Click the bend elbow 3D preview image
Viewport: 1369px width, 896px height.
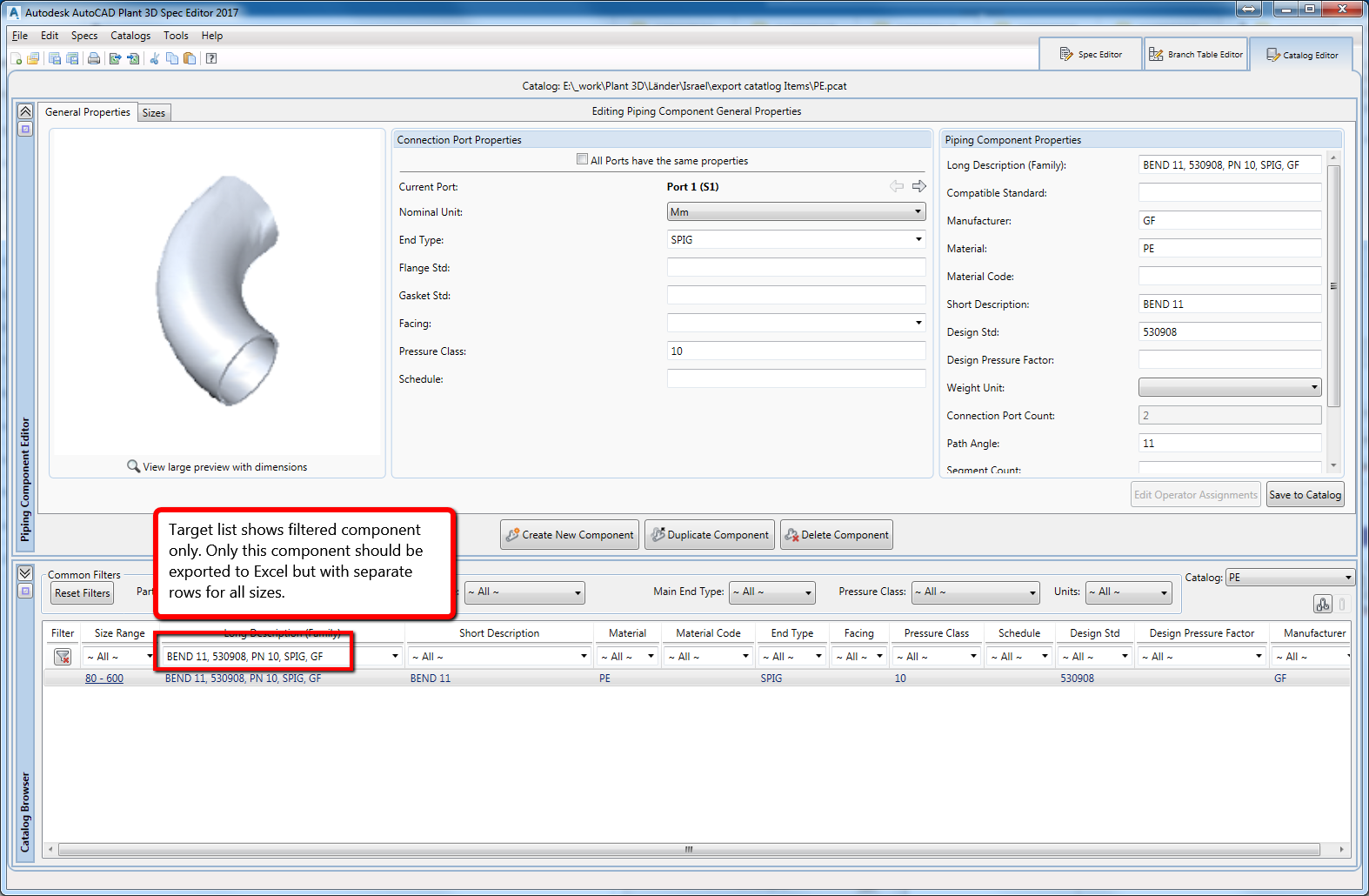point(218,291)
